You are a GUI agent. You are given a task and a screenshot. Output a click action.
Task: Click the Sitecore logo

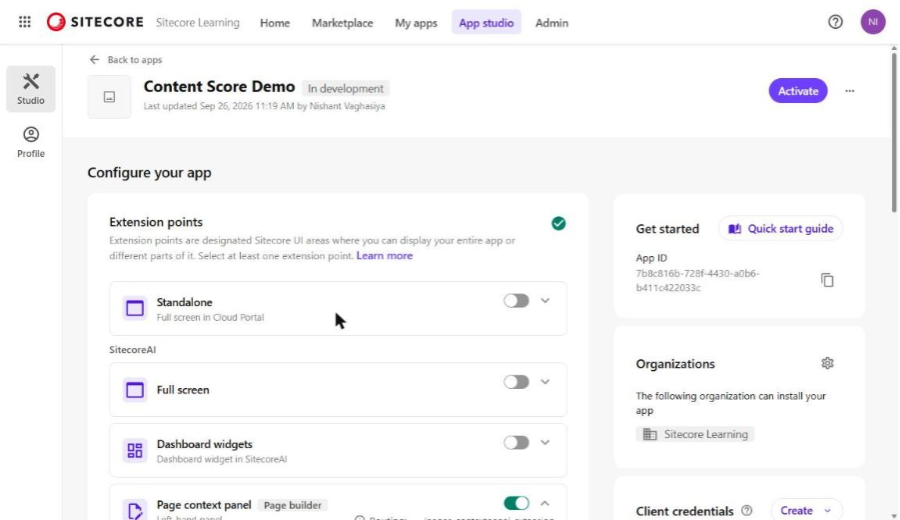[x=95, y=22]
